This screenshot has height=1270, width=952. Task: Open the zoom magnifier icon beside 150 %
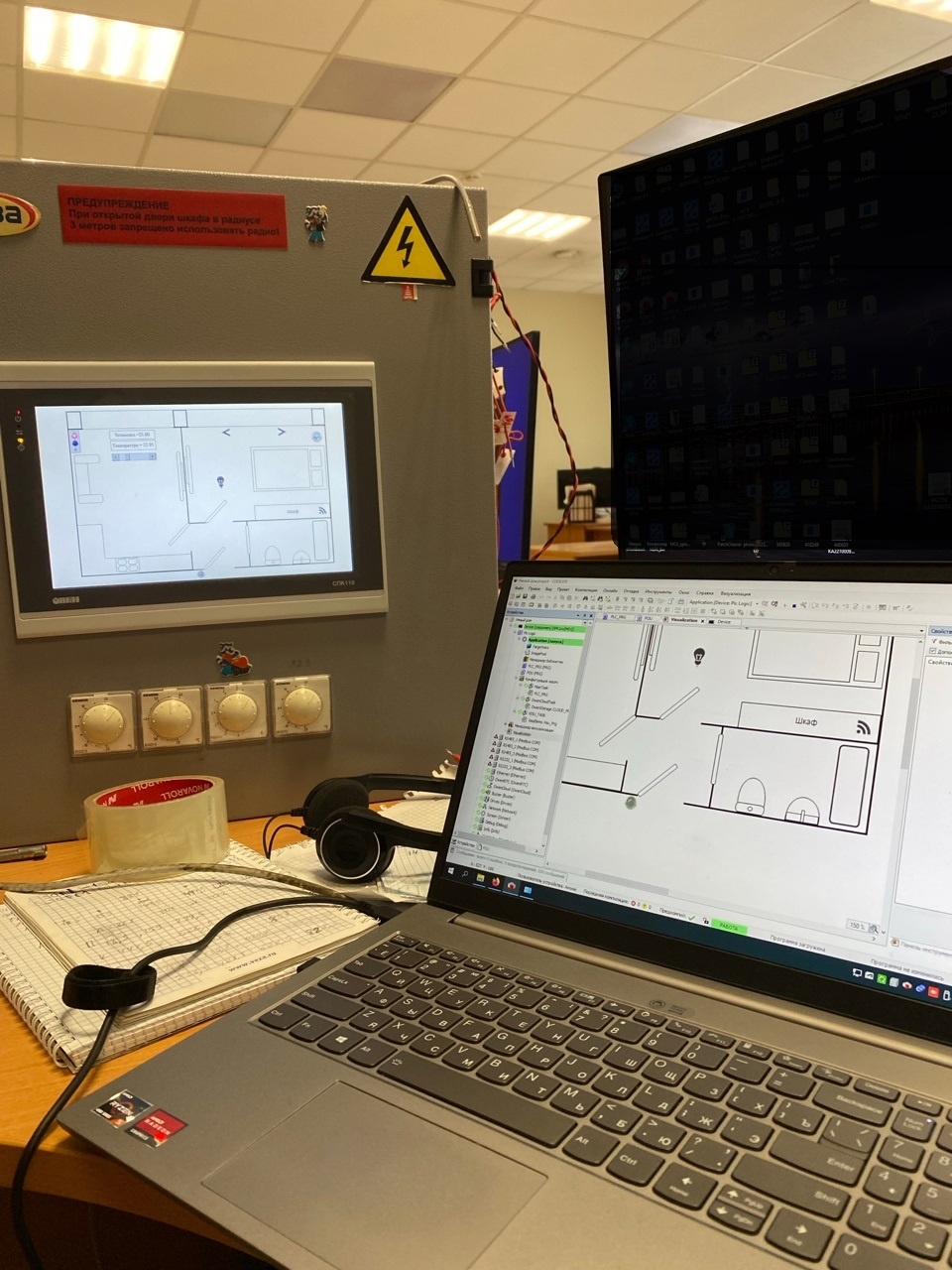coord(875,928)
